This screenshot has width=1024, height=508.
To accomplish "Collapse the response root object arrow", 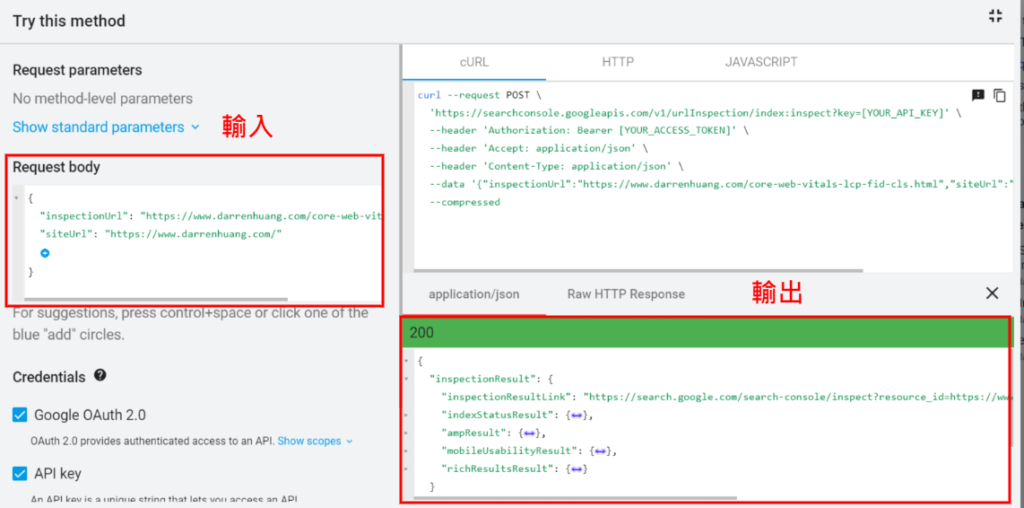I will [406, 360].
